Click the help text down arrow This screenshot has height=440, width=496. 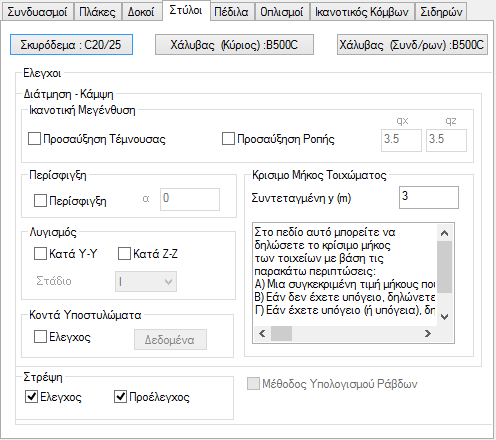[444, 316]
